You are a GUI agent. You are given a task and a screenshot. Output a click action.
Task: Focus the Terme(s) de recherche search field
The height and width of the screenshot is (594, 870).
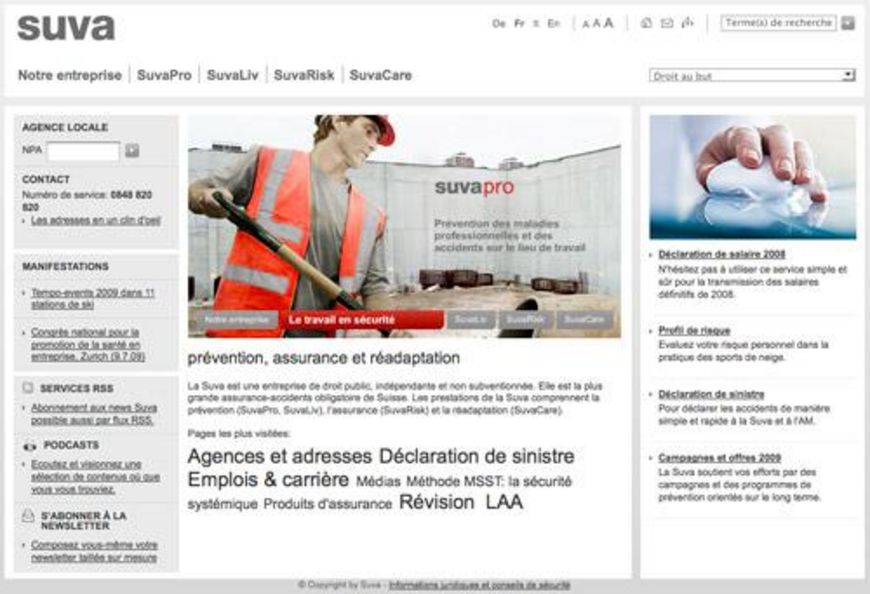pos(778,23)
